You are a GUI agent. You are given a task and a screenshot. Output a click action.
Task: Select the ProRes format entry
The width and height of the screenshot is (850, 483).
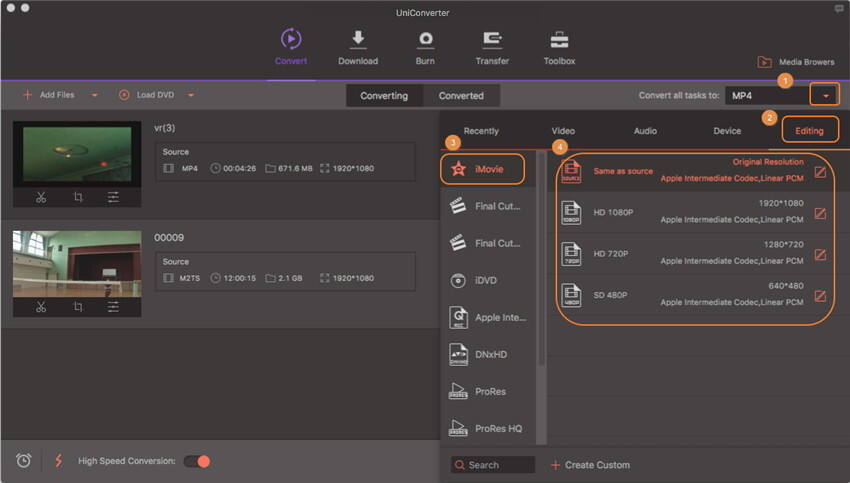pos(488,391)
